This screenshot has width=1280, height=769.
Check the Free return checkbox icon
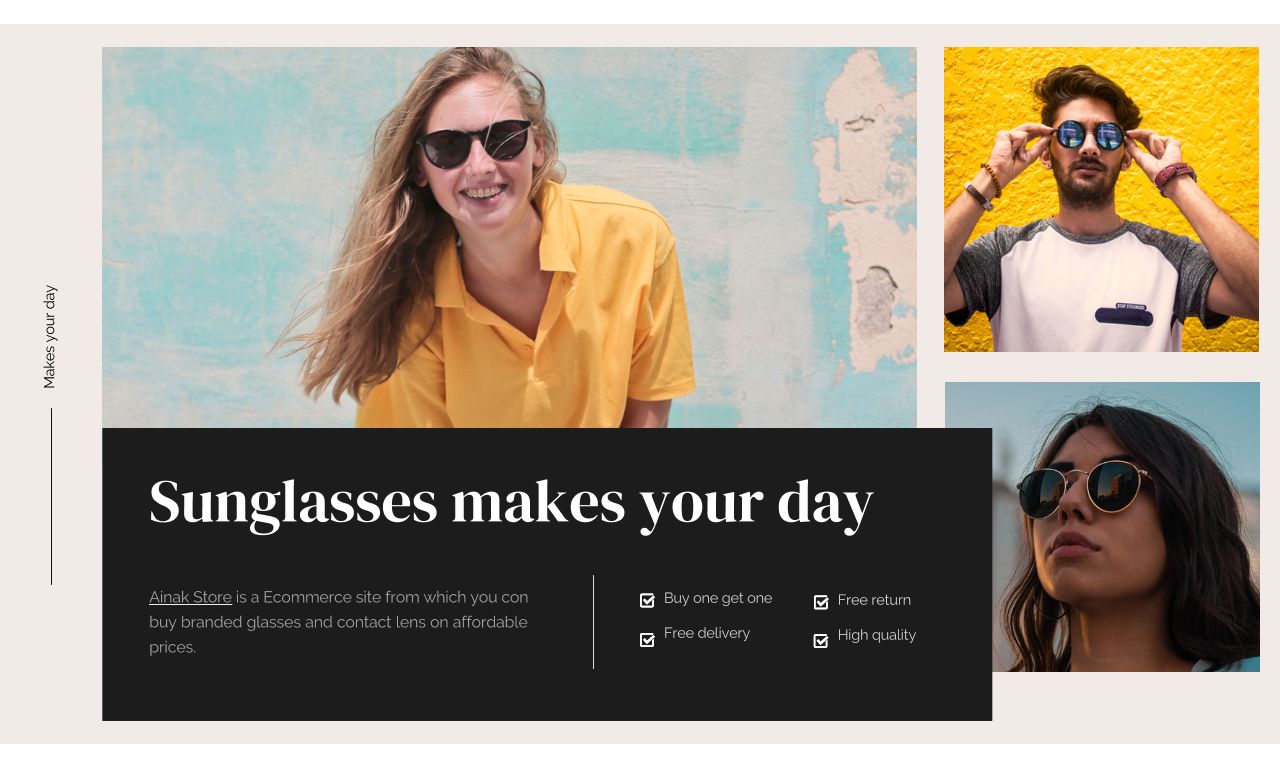(x=821, y=602)
